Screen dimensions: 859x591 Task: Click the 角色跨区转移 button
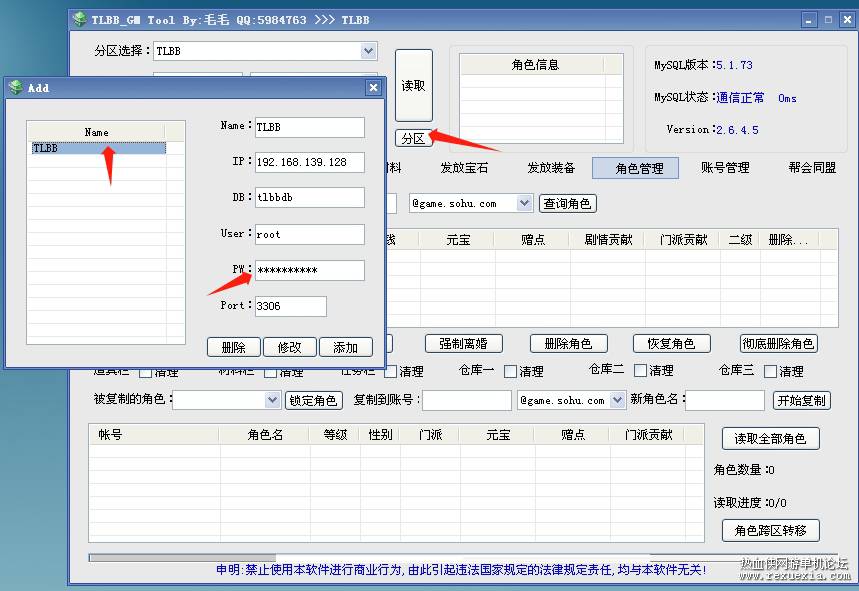(770, 530)
